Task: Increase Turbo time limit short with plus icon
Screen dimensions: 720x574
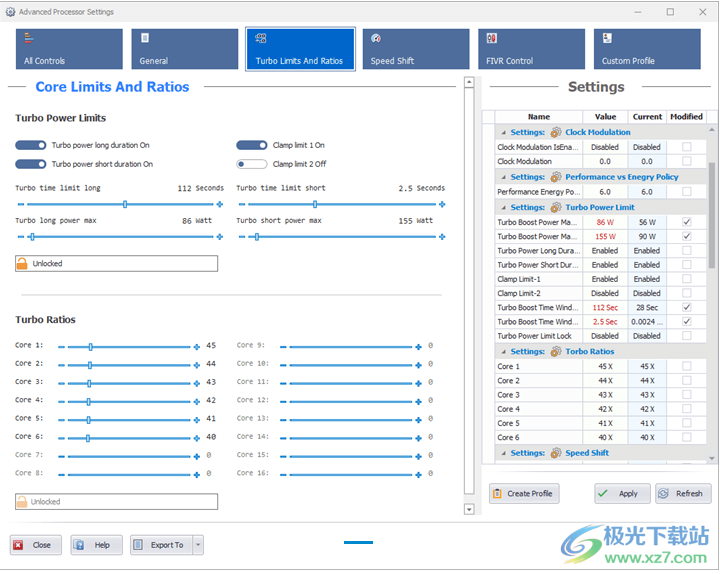Action: coord(442,204)
